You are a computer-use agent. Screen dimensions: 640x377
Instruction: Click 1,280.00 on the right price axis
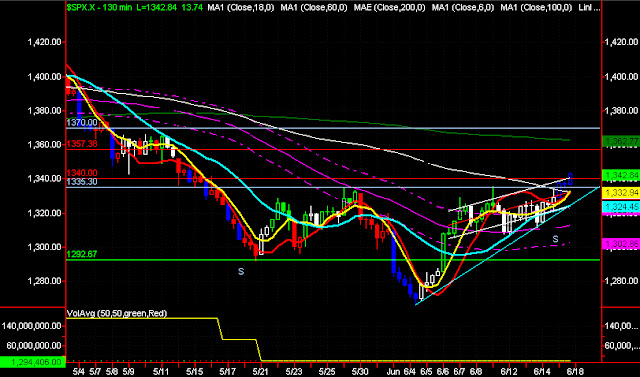point(621,281)
